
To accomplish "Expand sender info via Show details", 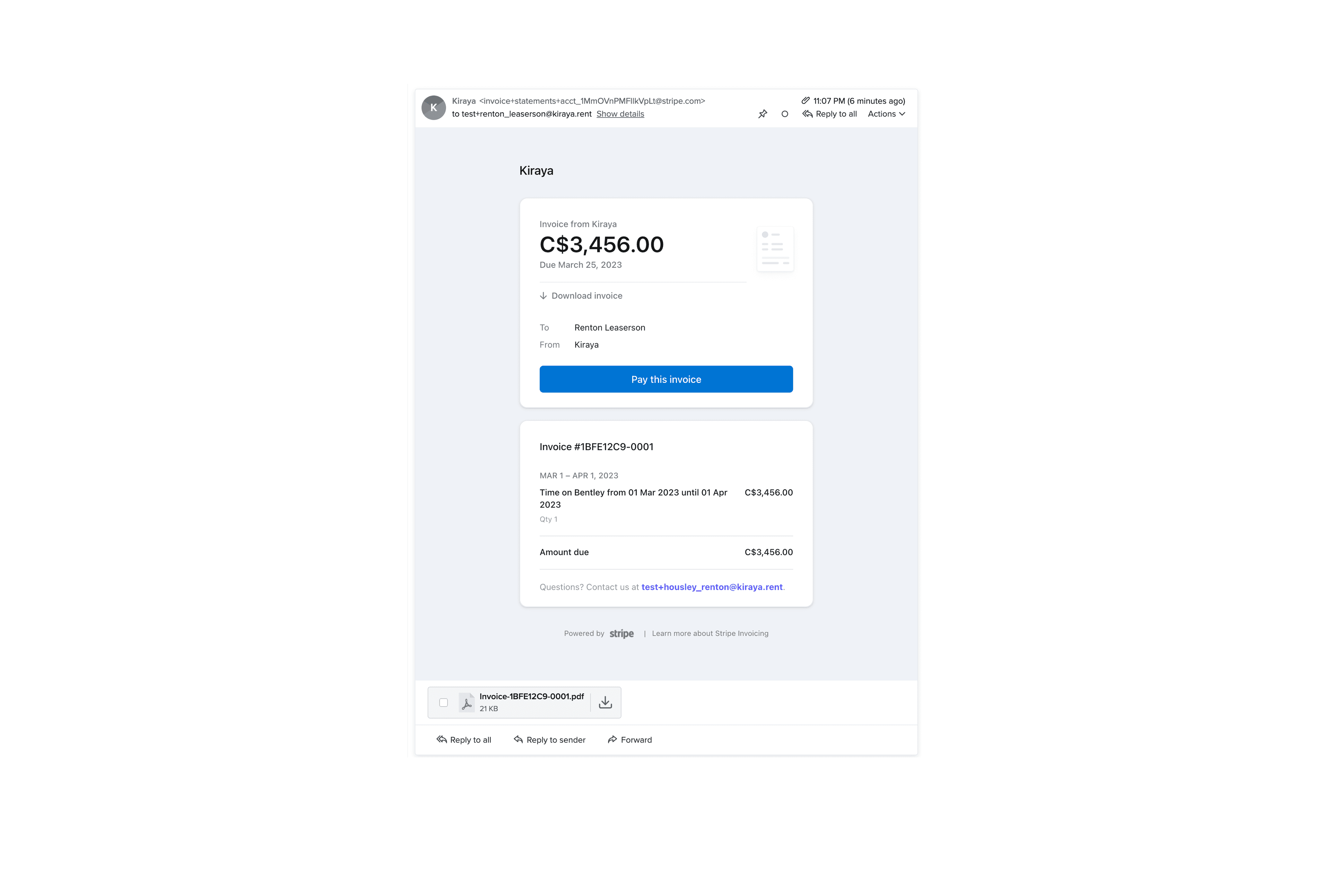I will click(620, 114).
